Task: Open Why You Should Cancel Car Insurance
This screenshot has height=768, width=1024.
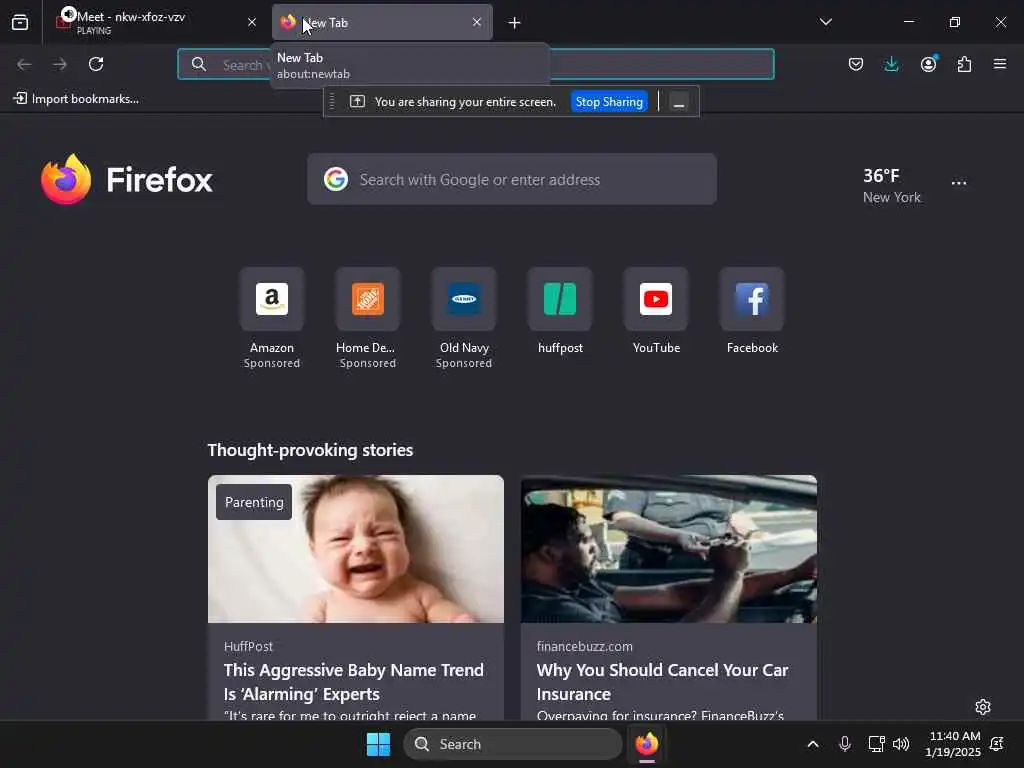Action: (662, 682)
